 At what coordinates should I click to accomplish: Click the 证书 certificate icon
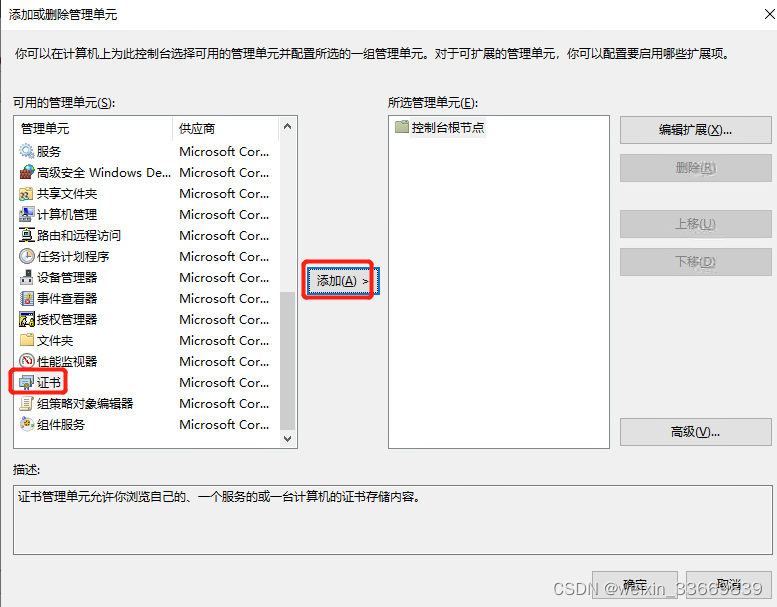(x=26, y=383)
